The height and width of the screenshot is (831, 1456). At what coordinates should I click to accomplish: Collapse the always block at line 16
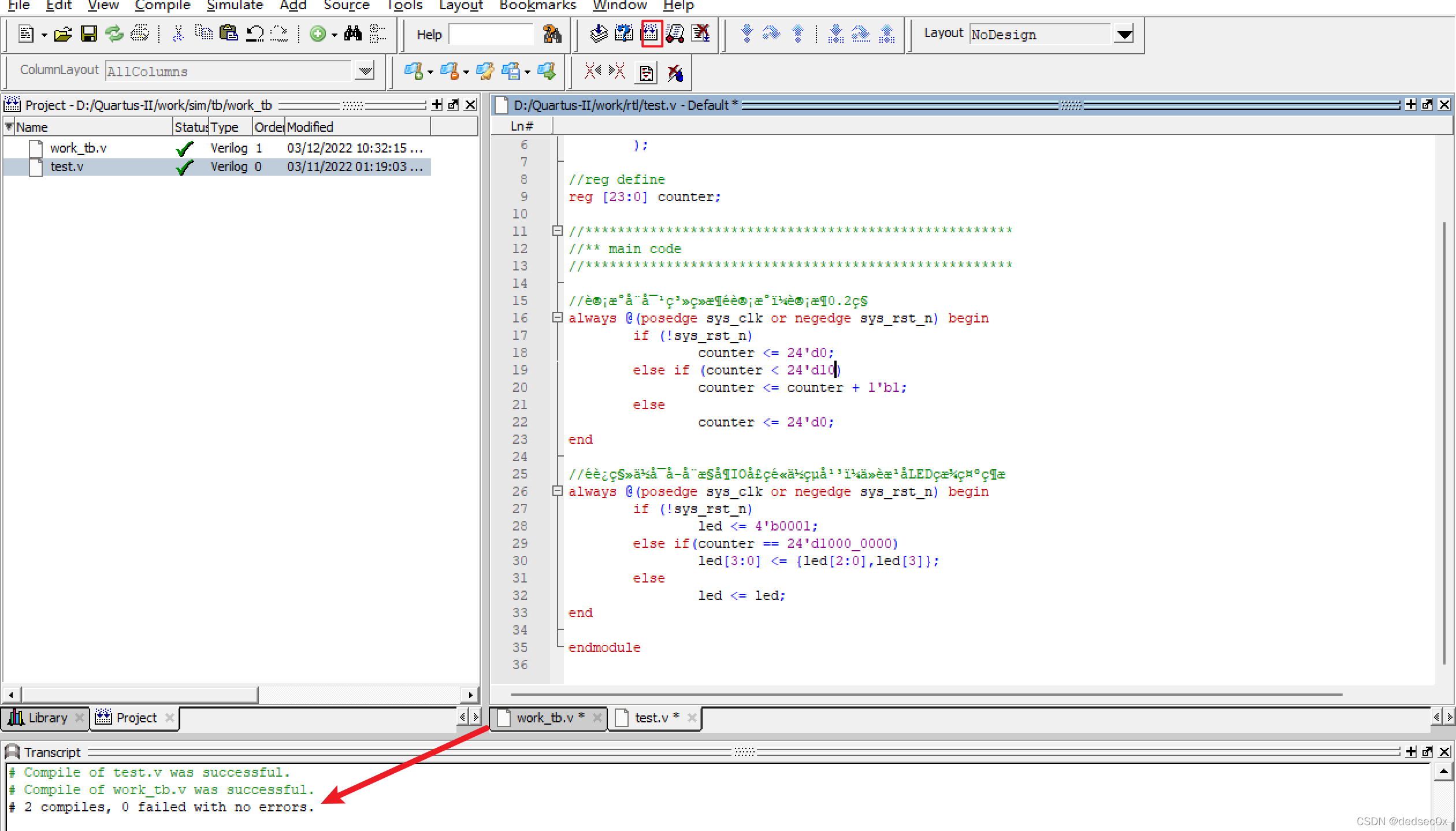(557, 317)
